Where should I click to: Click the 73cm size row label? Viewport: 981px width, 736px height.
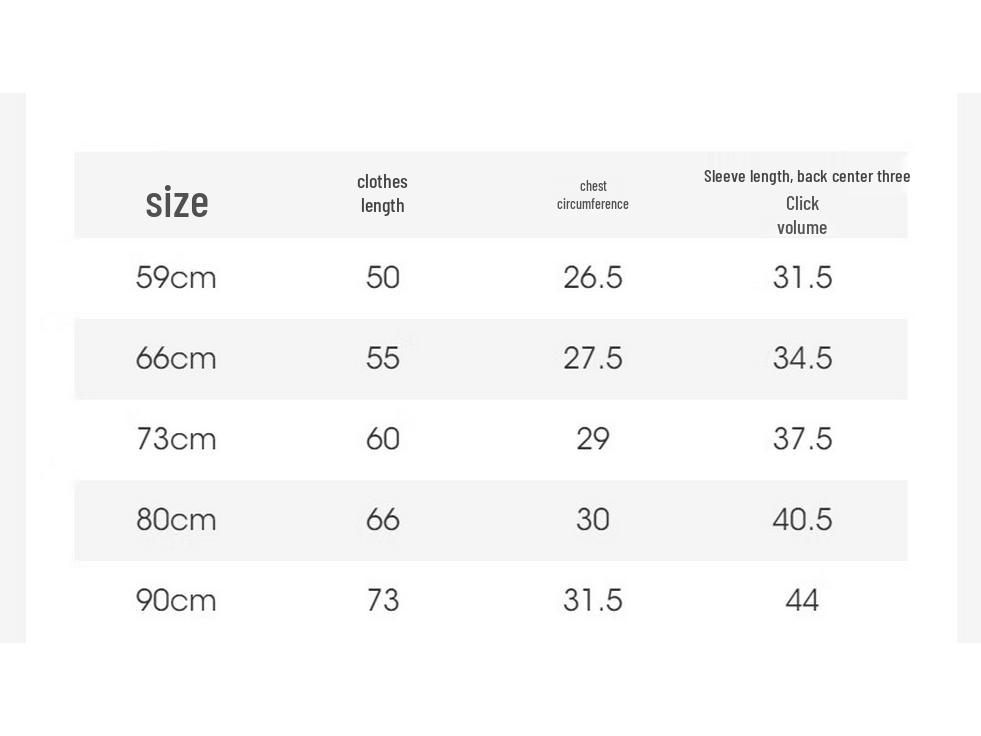click(x=176, y=439)
